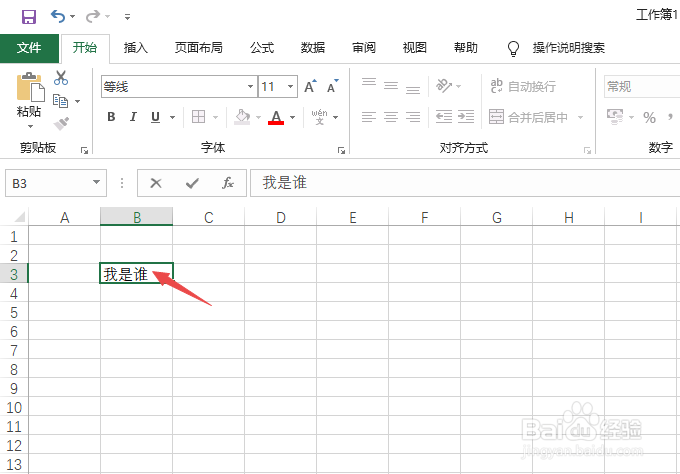Viewport: 680px width, 474px height.
Task: Click the 粘贴 paste clipboard icon
Action: click(x=30, y=87)
